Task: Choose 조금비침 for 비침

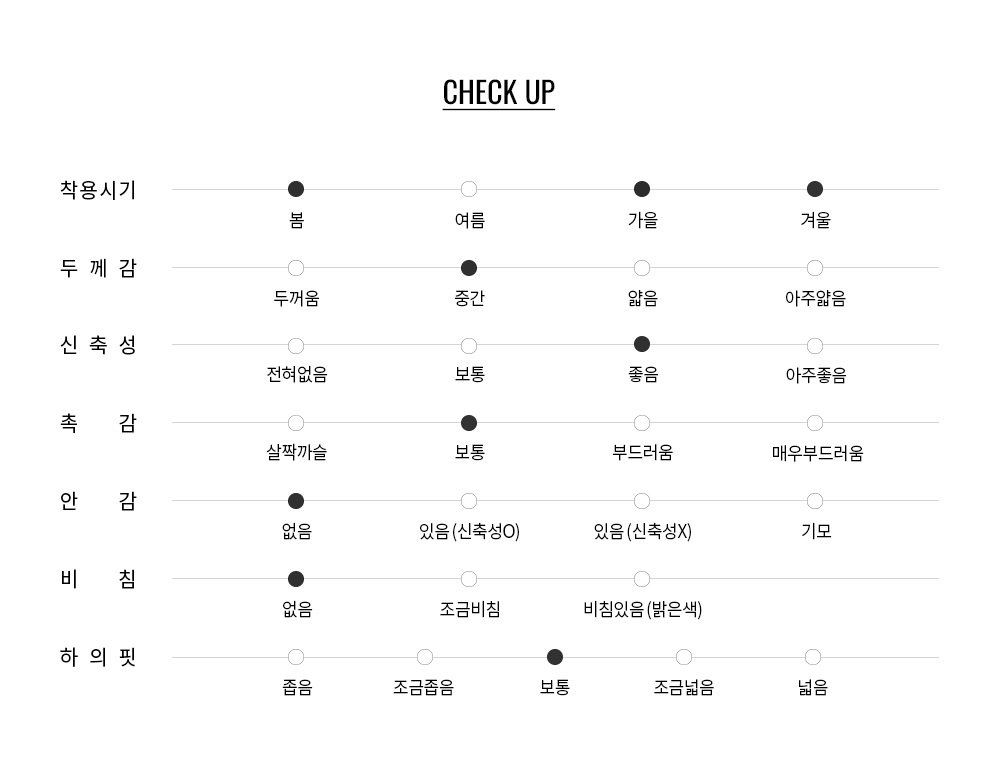Action: click(x=469, y=579)
